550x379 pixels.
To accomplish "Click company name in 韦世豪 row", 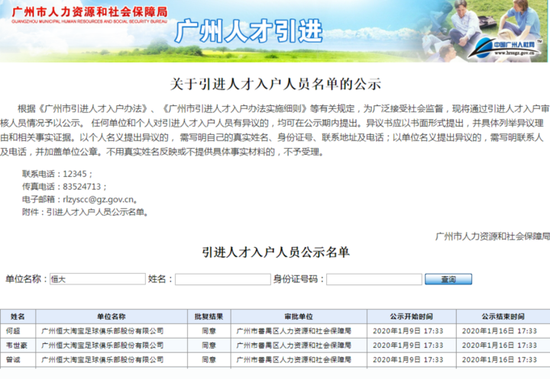I will (102, 345).
